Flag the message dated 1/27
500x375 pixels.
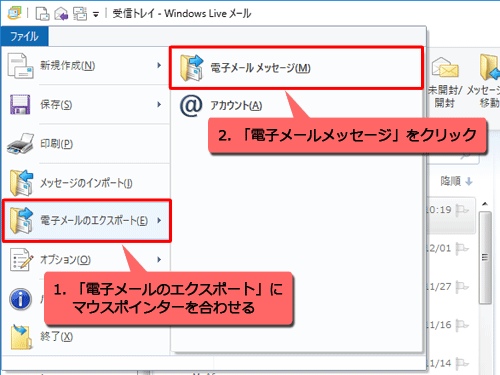click(x=462, y=287)
